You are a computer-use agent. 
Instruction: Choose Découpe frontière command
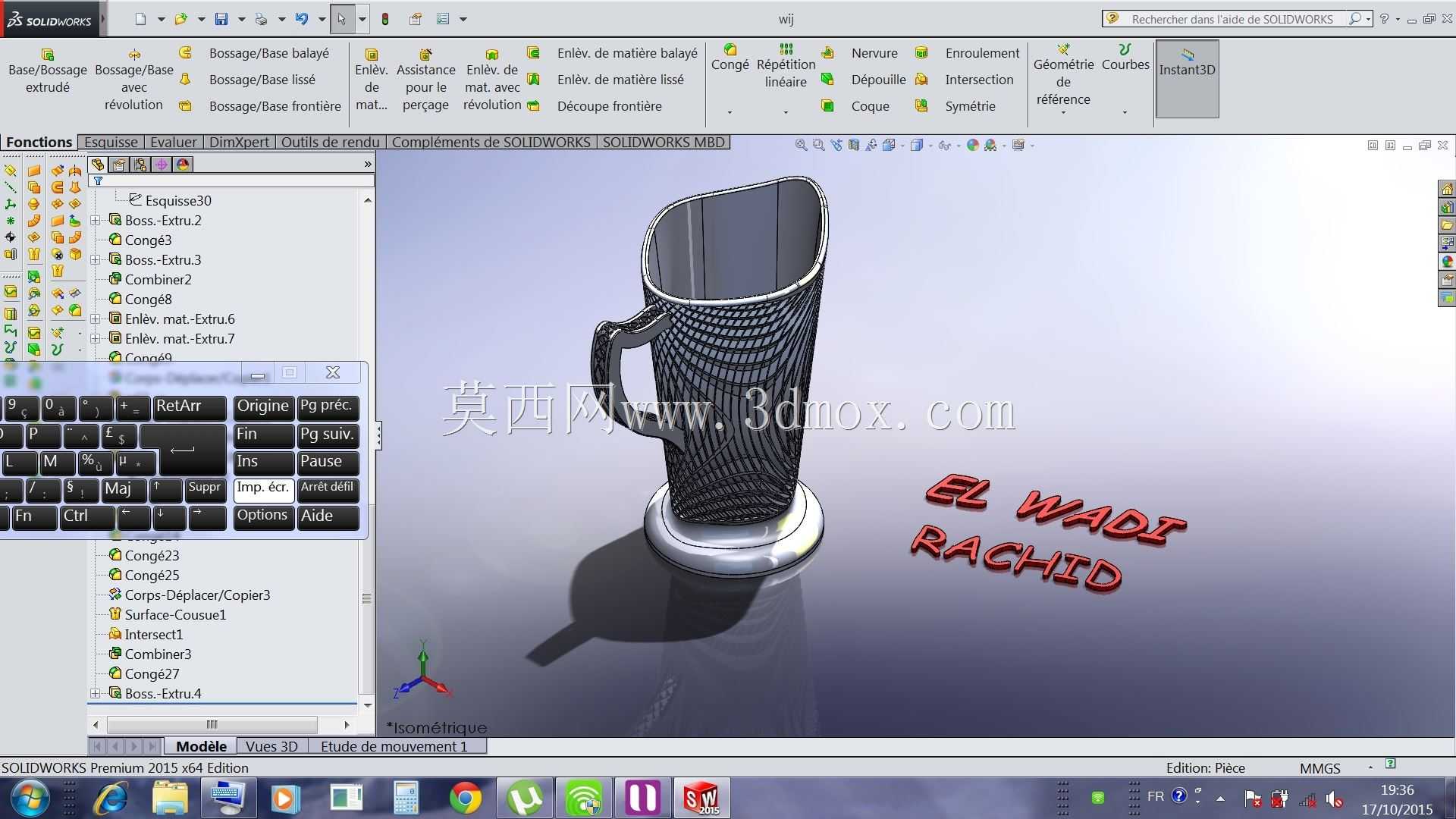click(595, 106)
